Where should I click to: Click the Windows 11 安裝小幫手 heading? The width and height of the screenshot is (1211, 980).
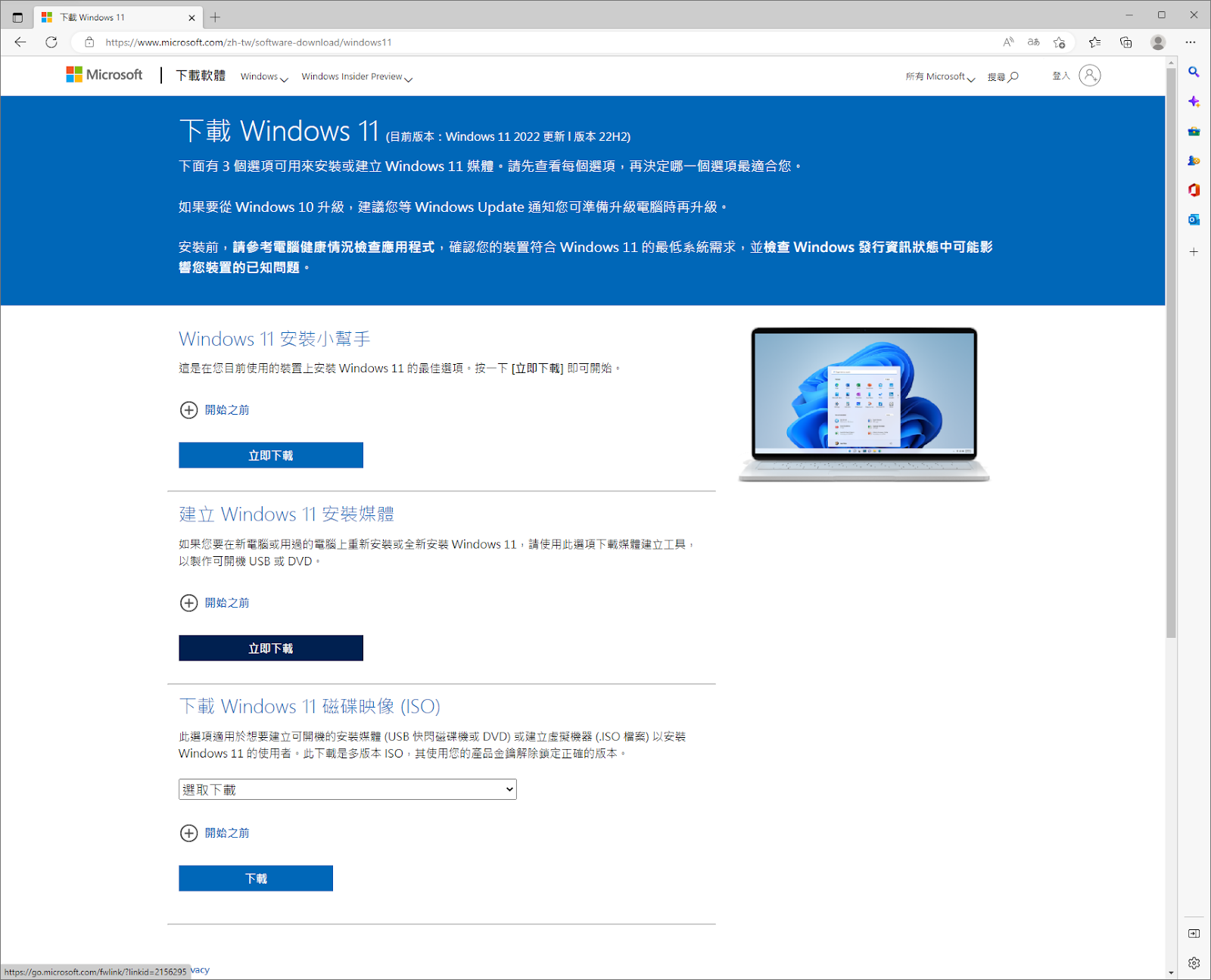pos(274,338)
